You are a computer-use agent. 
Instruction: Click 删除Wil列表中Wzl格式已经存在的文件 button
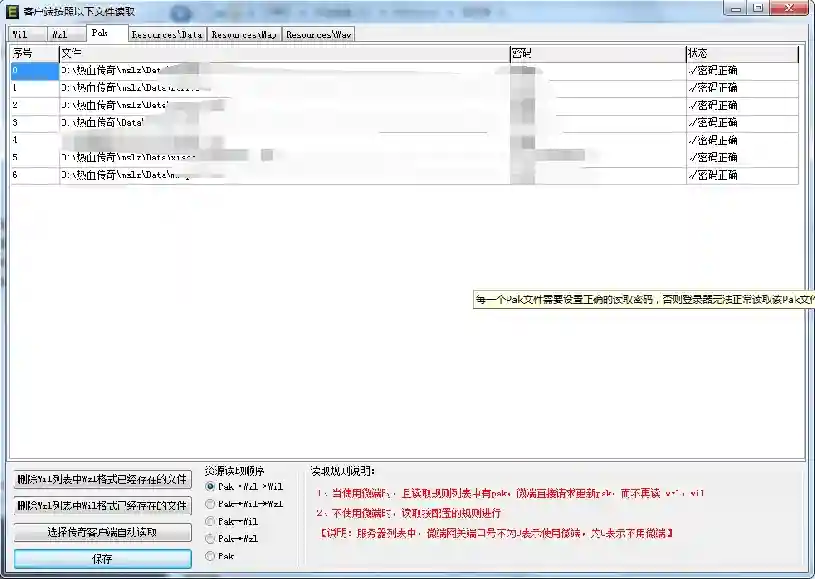point(102,479)
